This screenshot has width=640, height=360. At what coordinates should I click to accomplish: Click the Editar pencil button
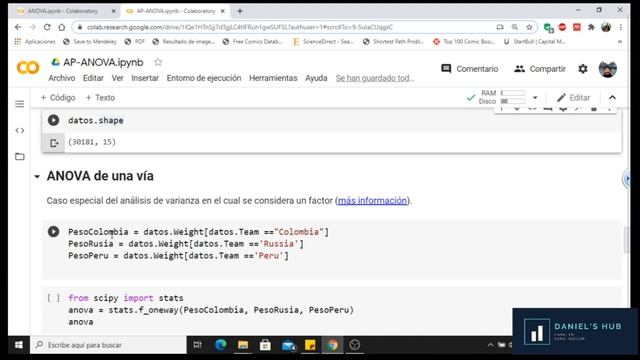pyautogui.click(x=574, y=98)
